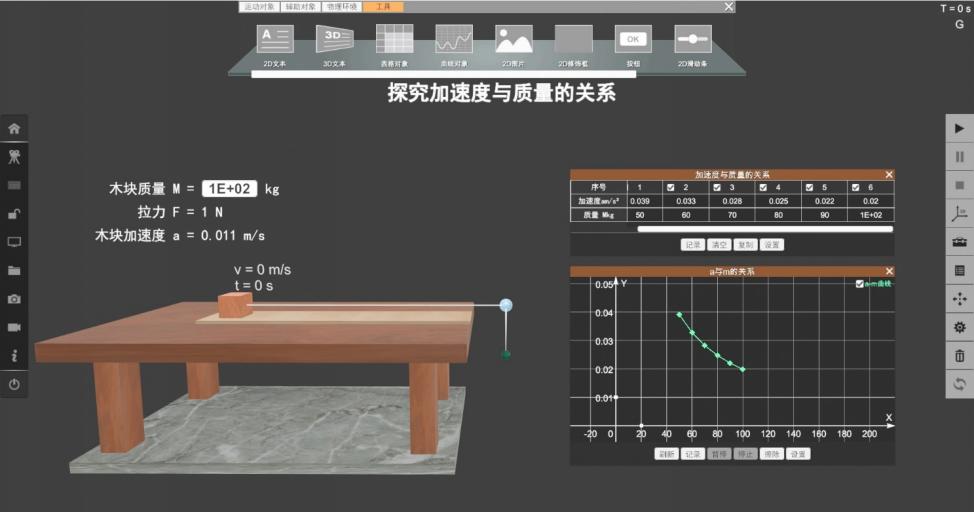Close the a与m的关系 graph panel
Viewport: 974px width, 513px height.
tap(889, 271)
